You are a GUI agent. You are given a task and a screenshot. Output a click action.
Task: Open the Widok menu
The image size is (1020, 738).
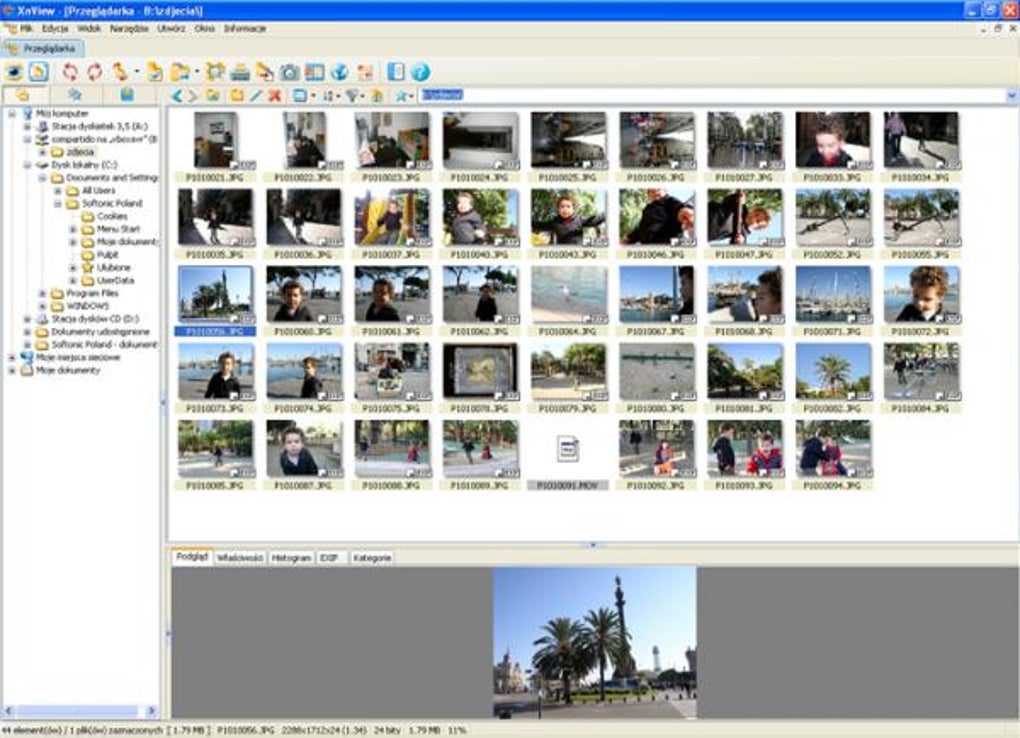pos(89,29)
